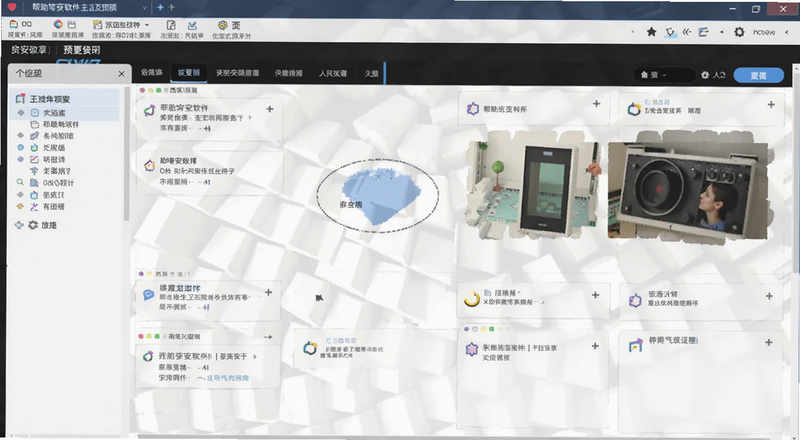The width and height of the screenshot is (800, 440).
Task: Expand the card above camera photo with plus
Action: (771, 105)
